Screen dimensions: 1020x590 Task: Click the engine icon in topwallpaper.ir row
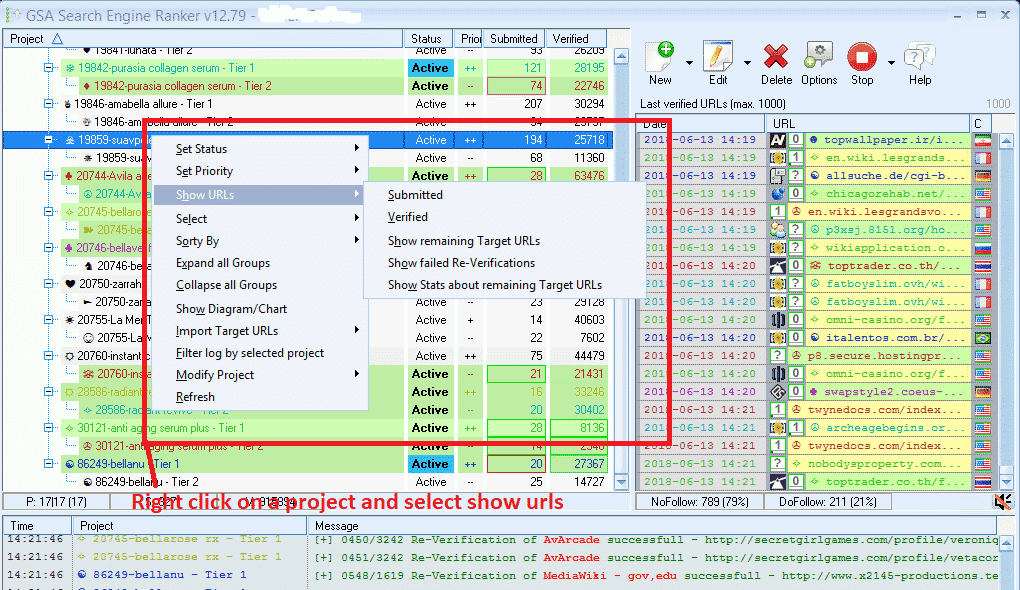(x=777, y=140)
